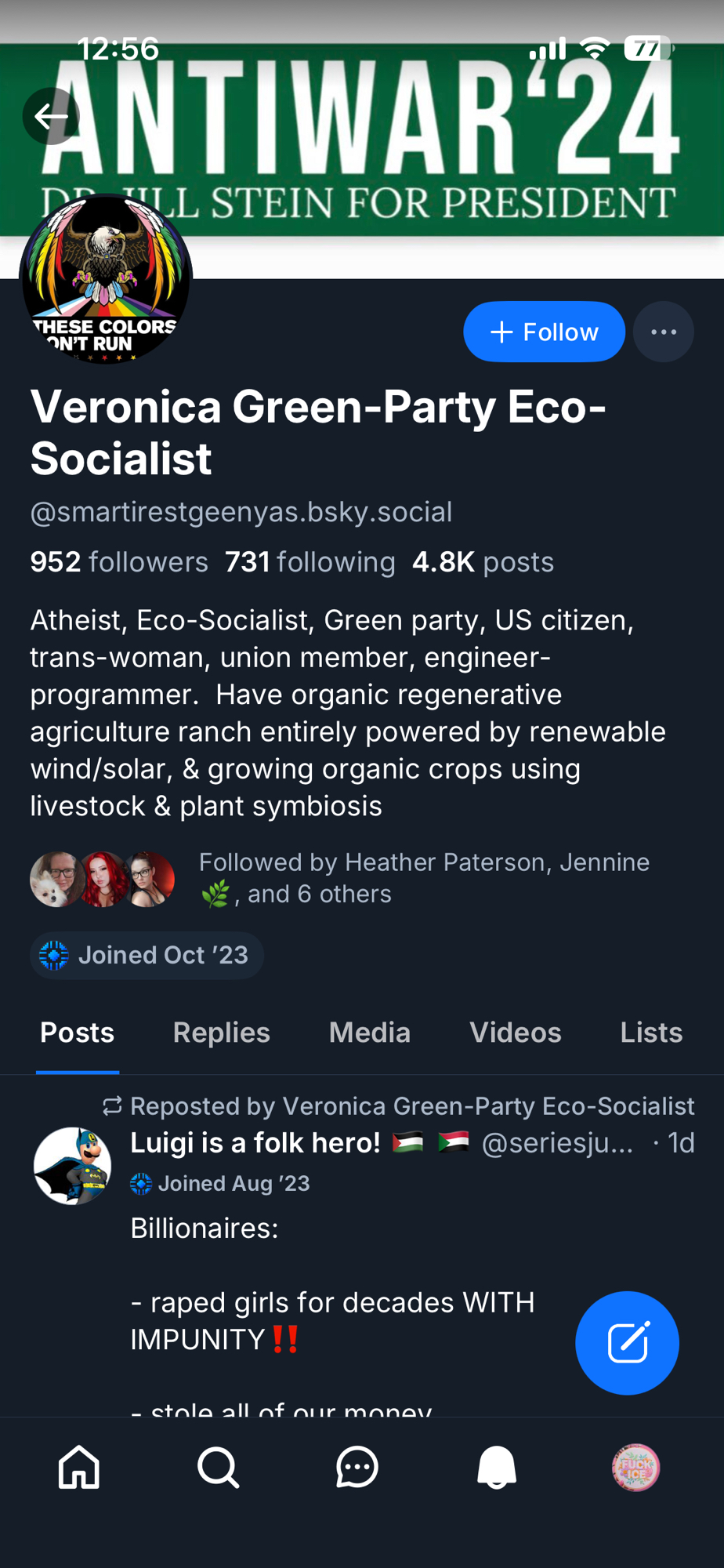Switch to the Replies tab
The height and width of the screenshot is (1568, 724).
click(221, 1033)
